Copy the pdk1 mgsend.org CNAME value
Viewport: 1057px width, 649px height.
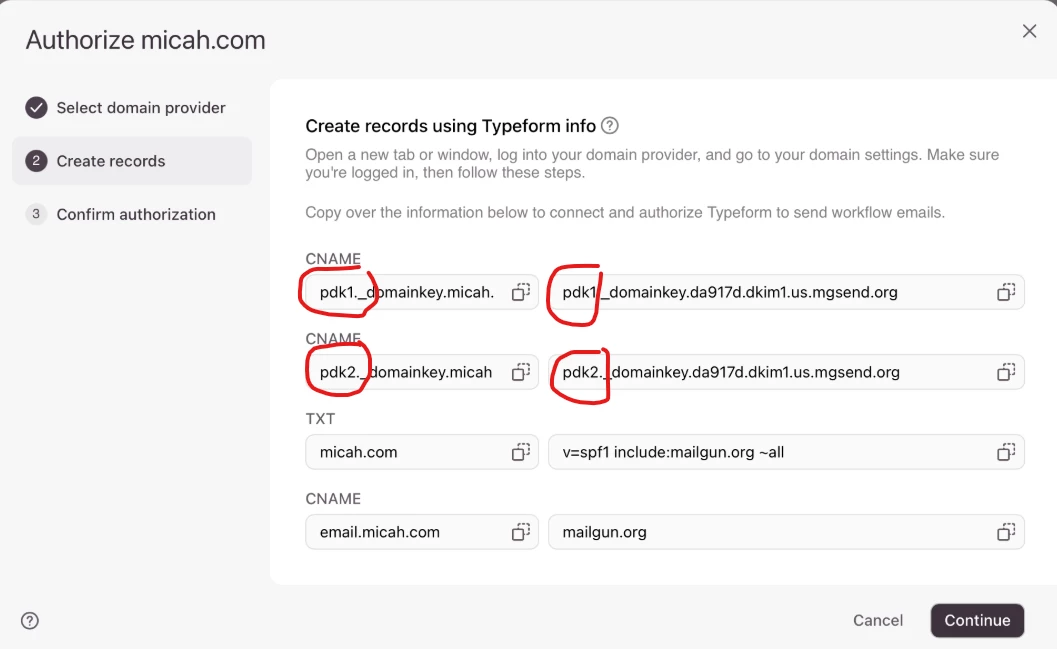coord(1006,292)
